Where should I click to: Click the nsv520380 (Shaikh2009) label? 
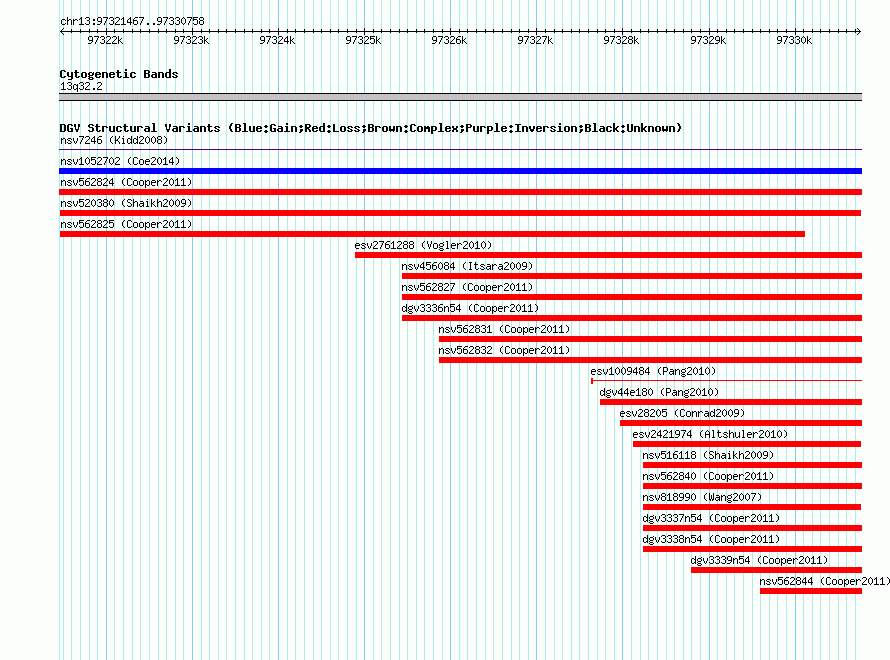pyautogui.click(x=126, y=203)
